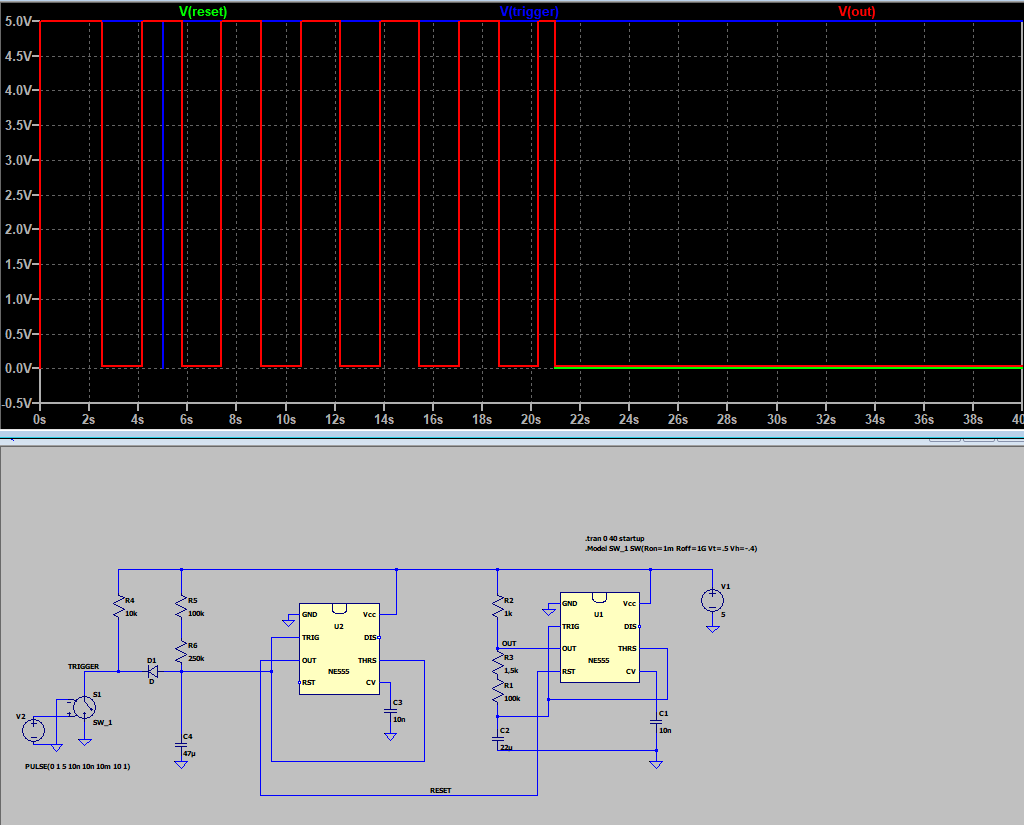This screenshot has height=825, width=1024.
Task: Click the .Model SW_1 directive text
Action: coord(670,549)
